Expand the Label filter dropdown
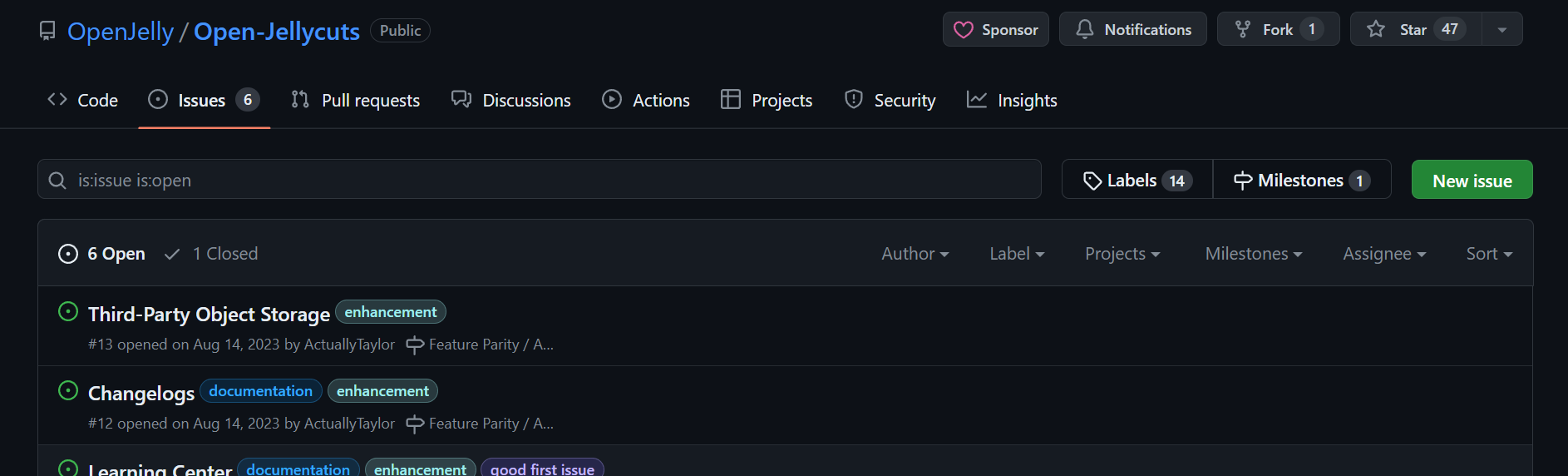The width and height of the screenshot is (1568, 476). point(1017,254)
